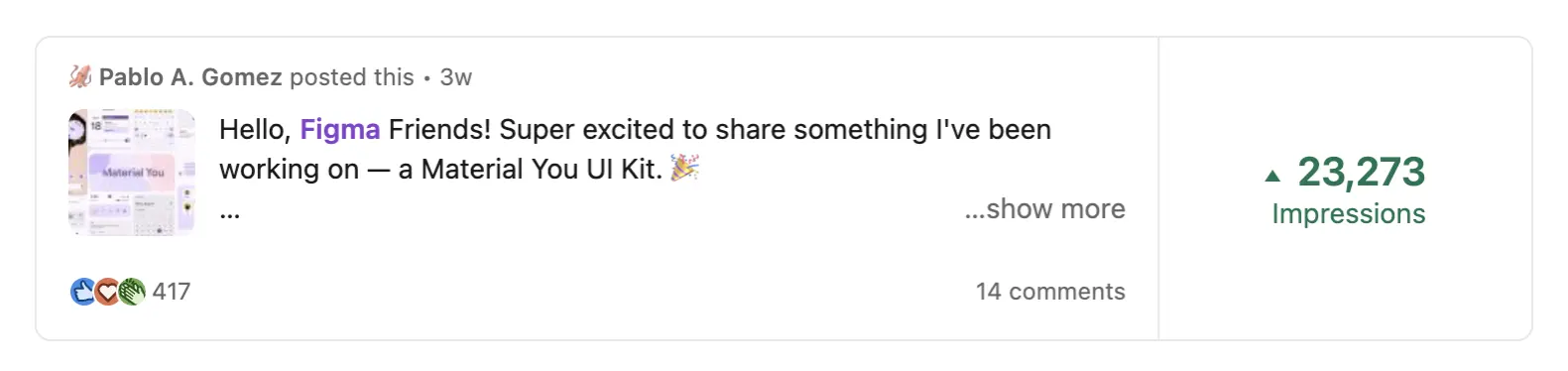Click the 23,273 impressions number
This screenshot has width=1568, height=371.
[1361, 173]
